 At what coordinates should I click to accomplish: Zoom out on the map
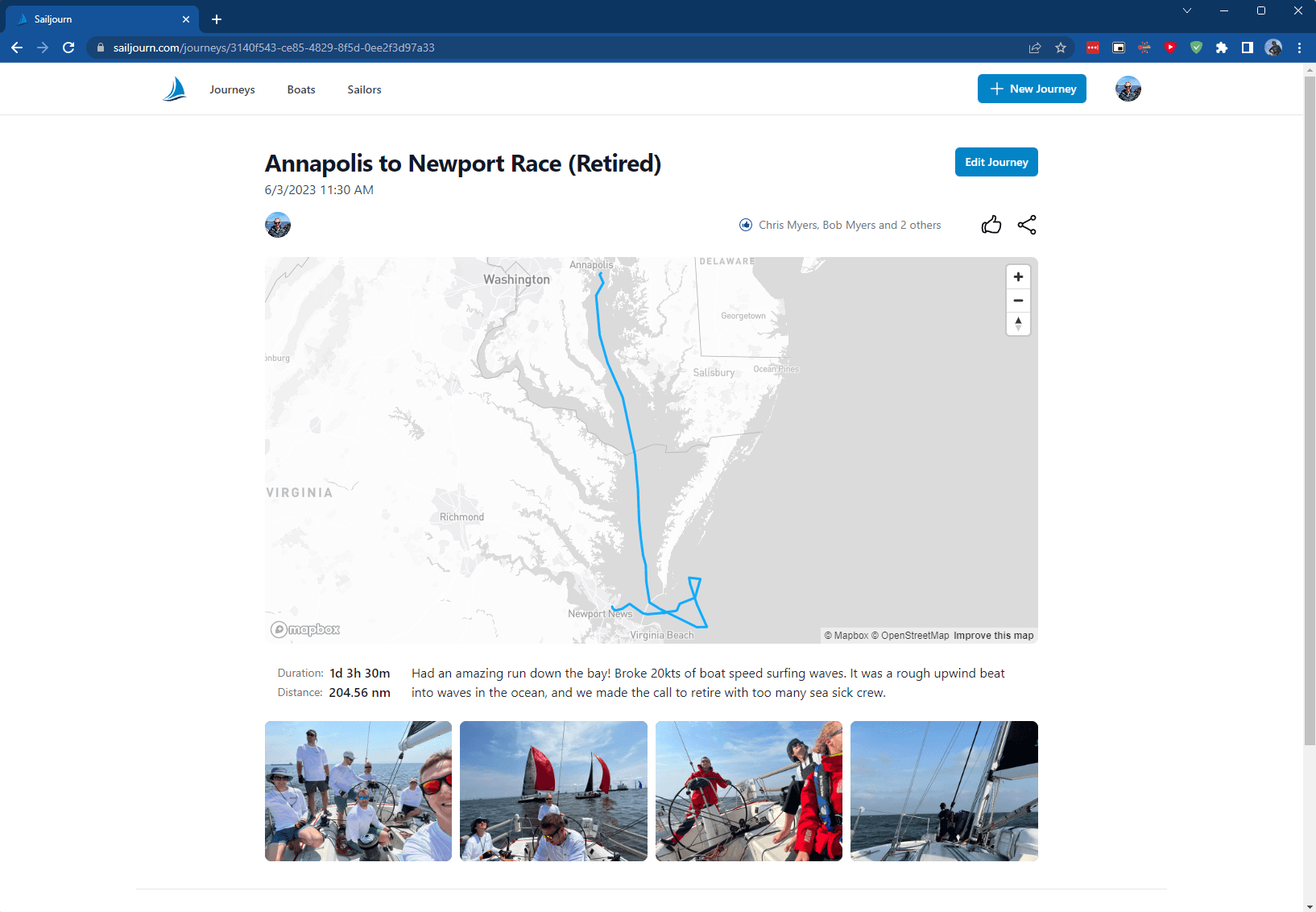tap(1018, 301)
